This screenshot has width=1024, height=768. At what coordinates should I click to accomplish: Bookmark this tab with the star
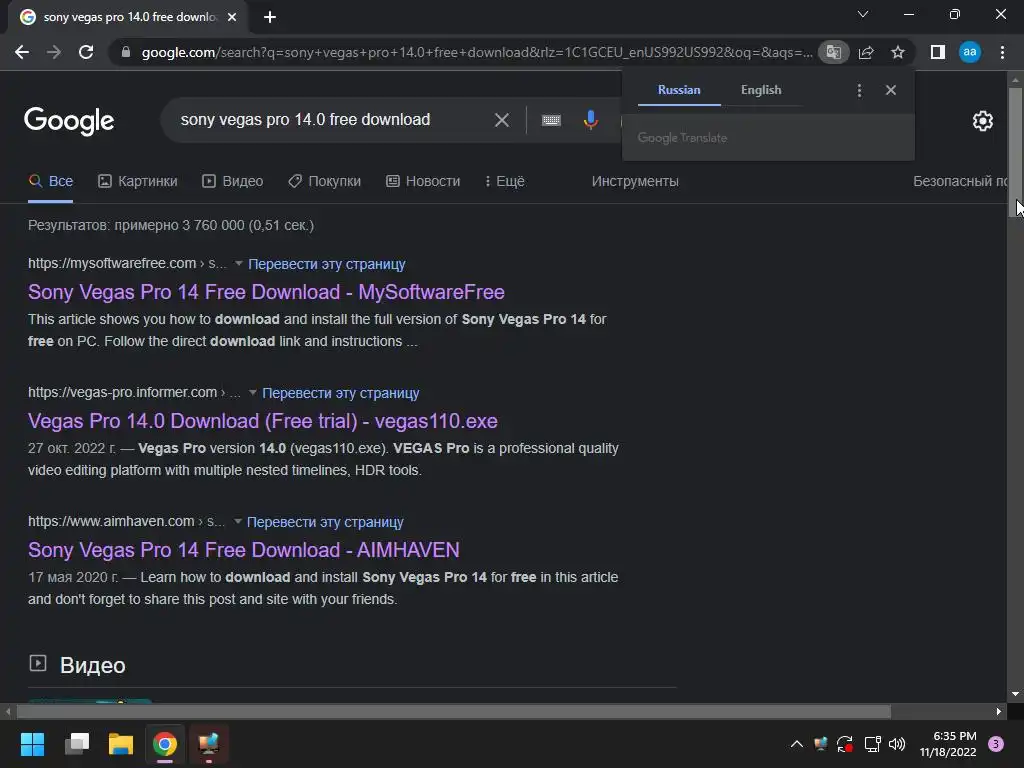pos(898,52)
